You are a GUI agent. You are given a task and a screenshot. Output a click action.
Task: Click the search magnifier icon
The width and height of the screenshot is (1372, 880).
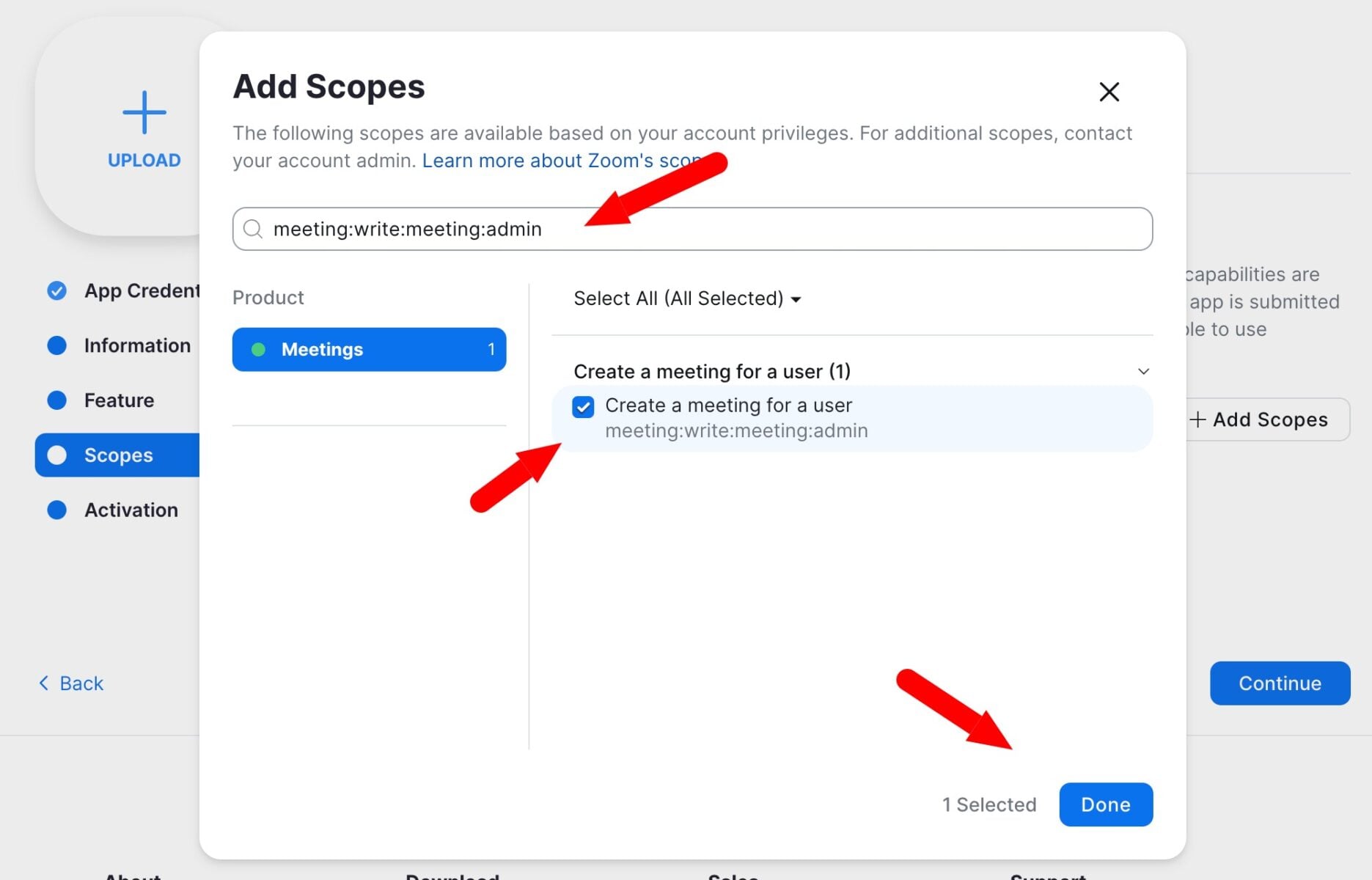click(x=253, y=229)
